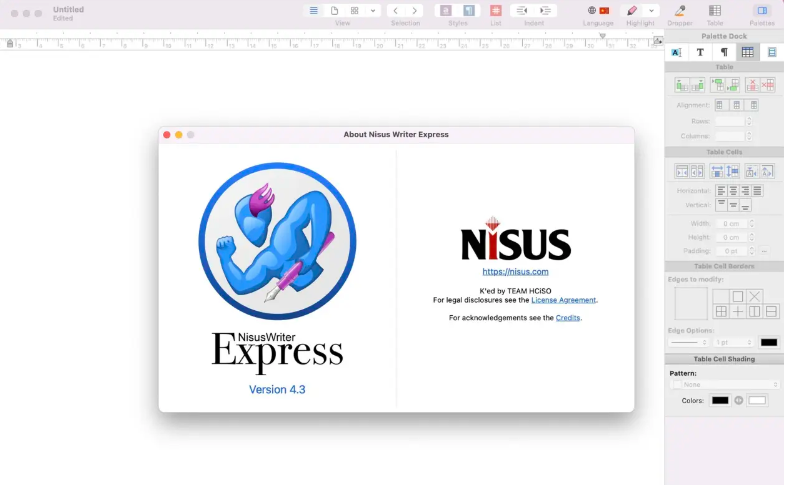Click the List toolbar icon
The width and height of the screenshot is (786, 485).
point(496,11)
